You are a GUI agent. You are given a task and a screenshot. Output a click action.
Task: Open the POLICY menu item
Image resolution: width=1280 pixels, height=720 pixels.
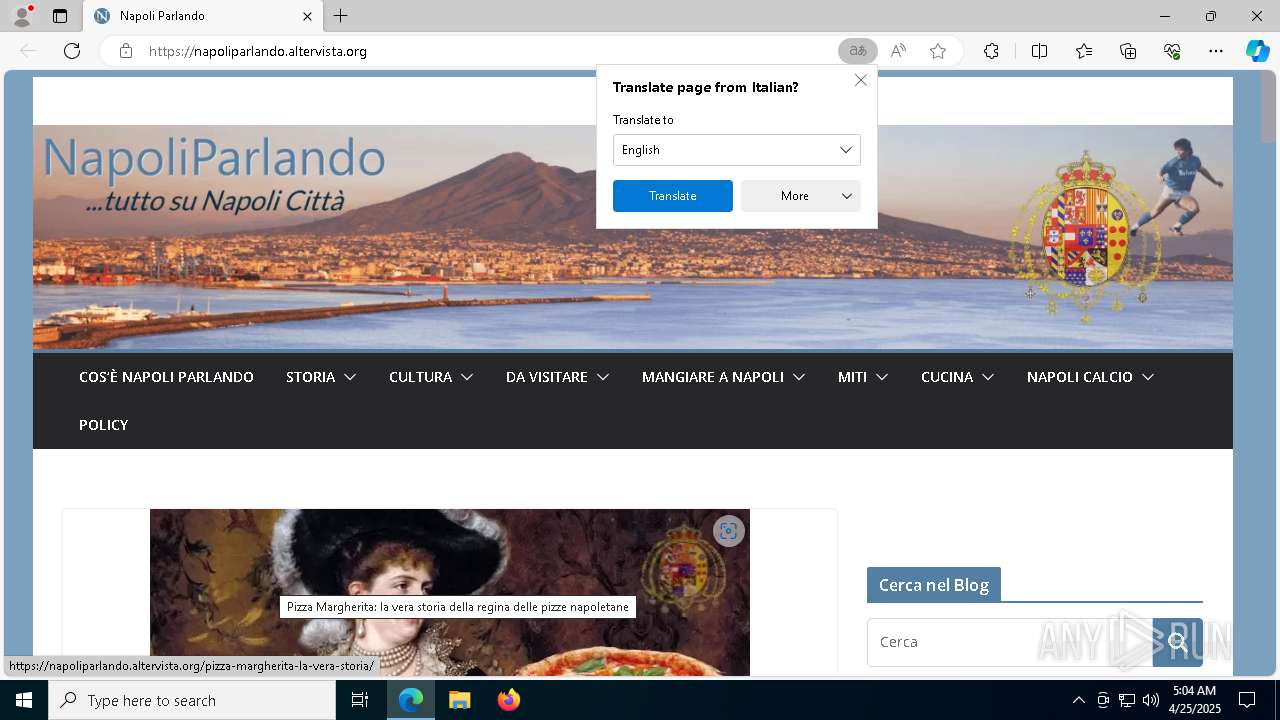pos(104,425)
